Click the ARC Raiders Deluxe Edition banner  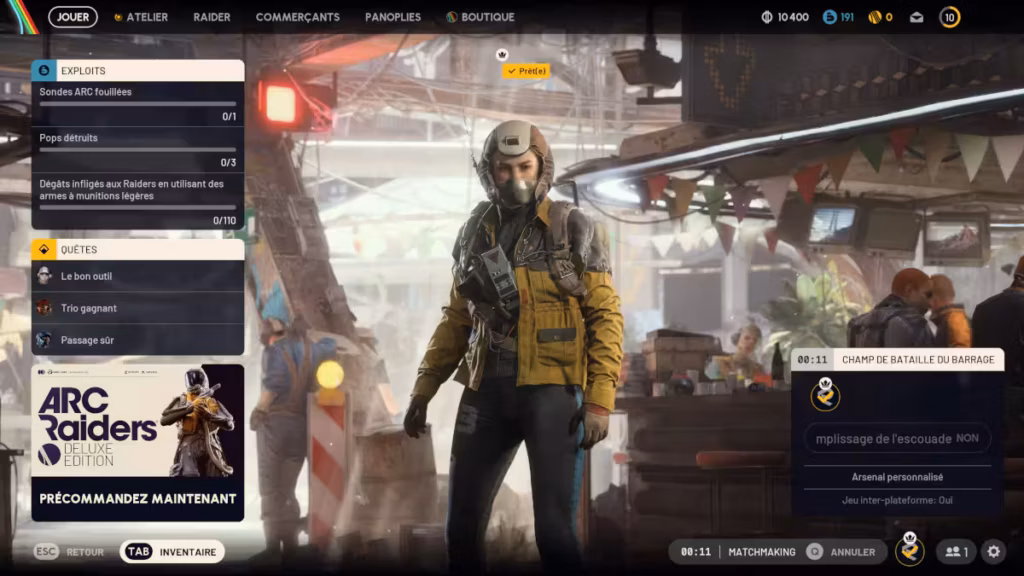pos(138,442)
